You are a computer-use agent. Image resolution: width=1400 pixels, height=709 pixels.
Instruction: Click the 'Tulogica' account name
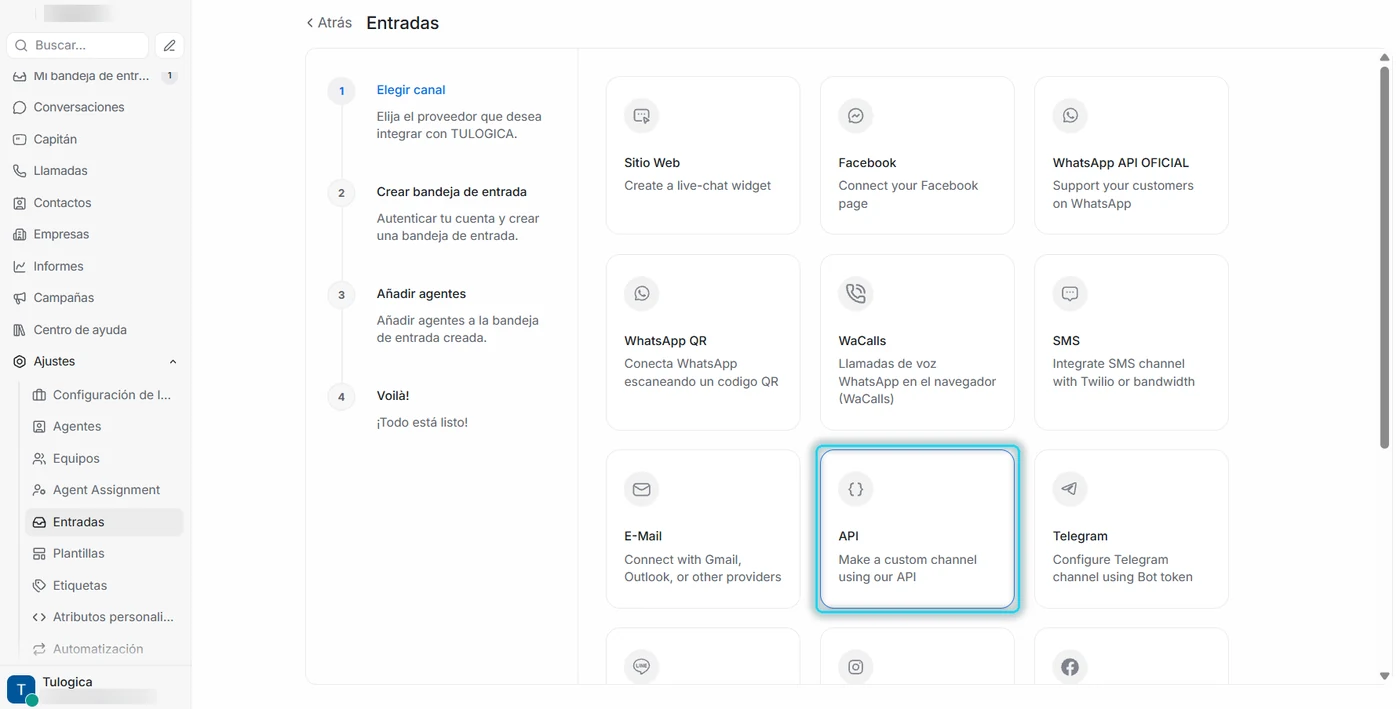point(67,682)
